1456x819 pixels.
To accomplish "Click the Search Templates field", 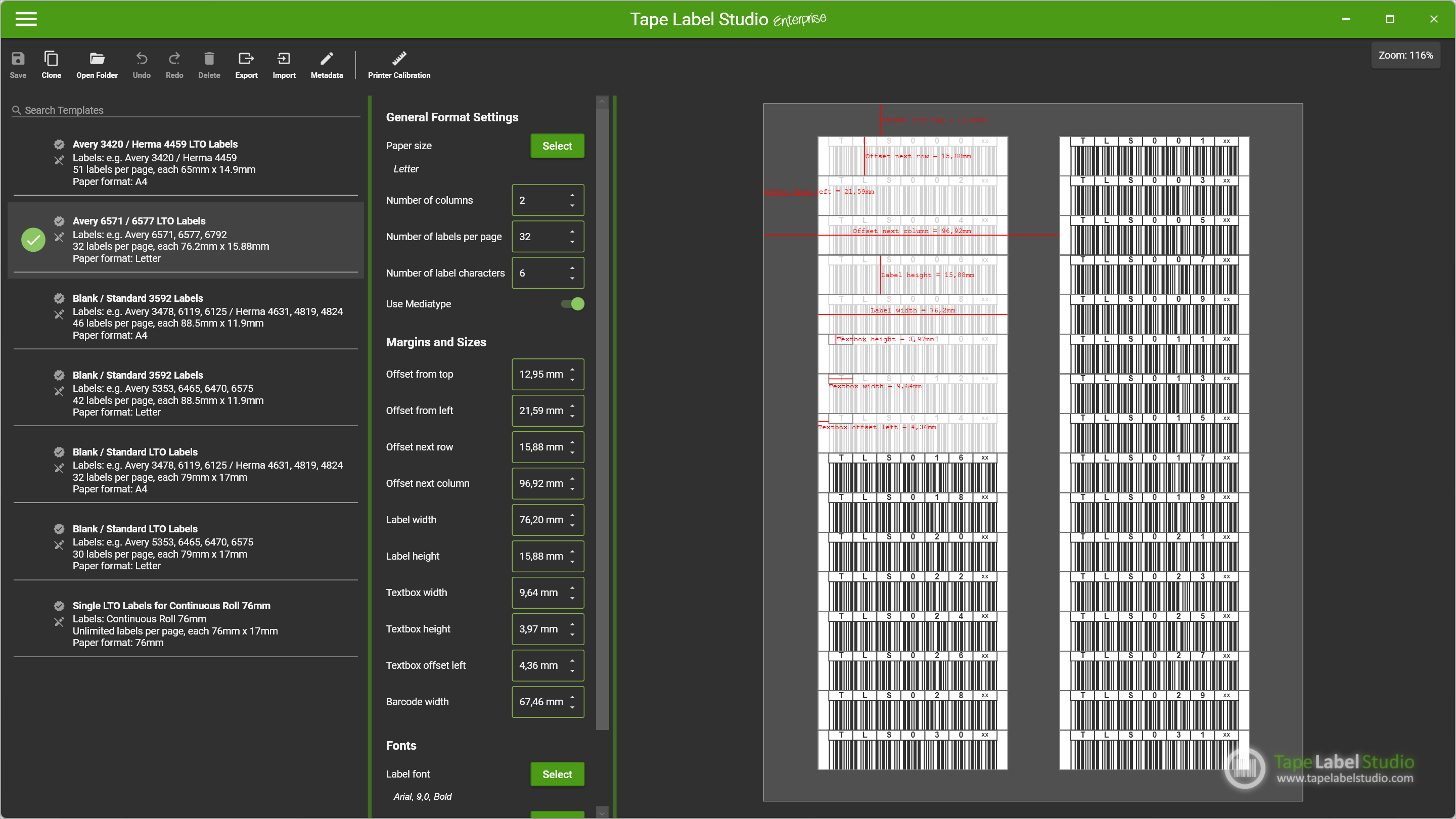I will [186, 110].
